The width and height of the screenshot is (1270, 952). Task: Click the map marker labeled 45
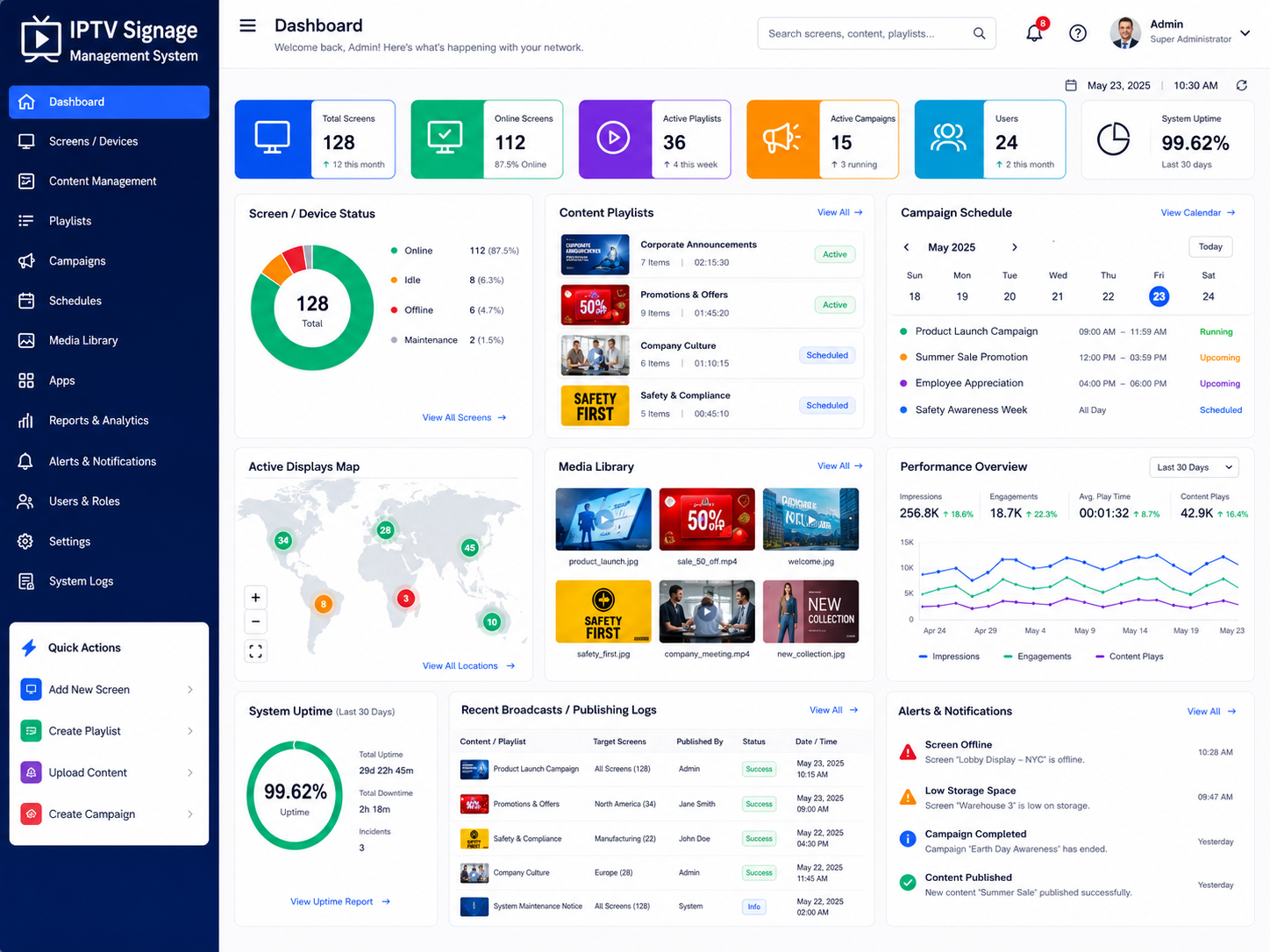470,548
